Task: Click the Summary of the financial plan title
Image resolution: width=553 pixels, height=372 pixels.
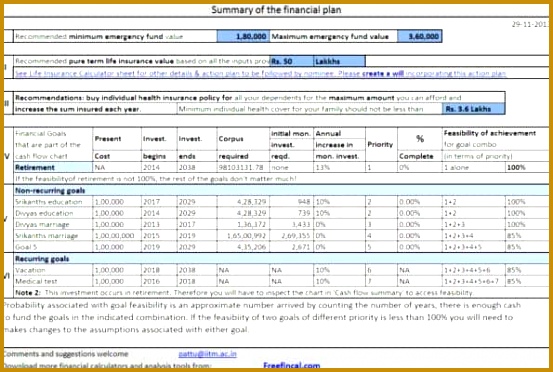Action: point(276,10)
